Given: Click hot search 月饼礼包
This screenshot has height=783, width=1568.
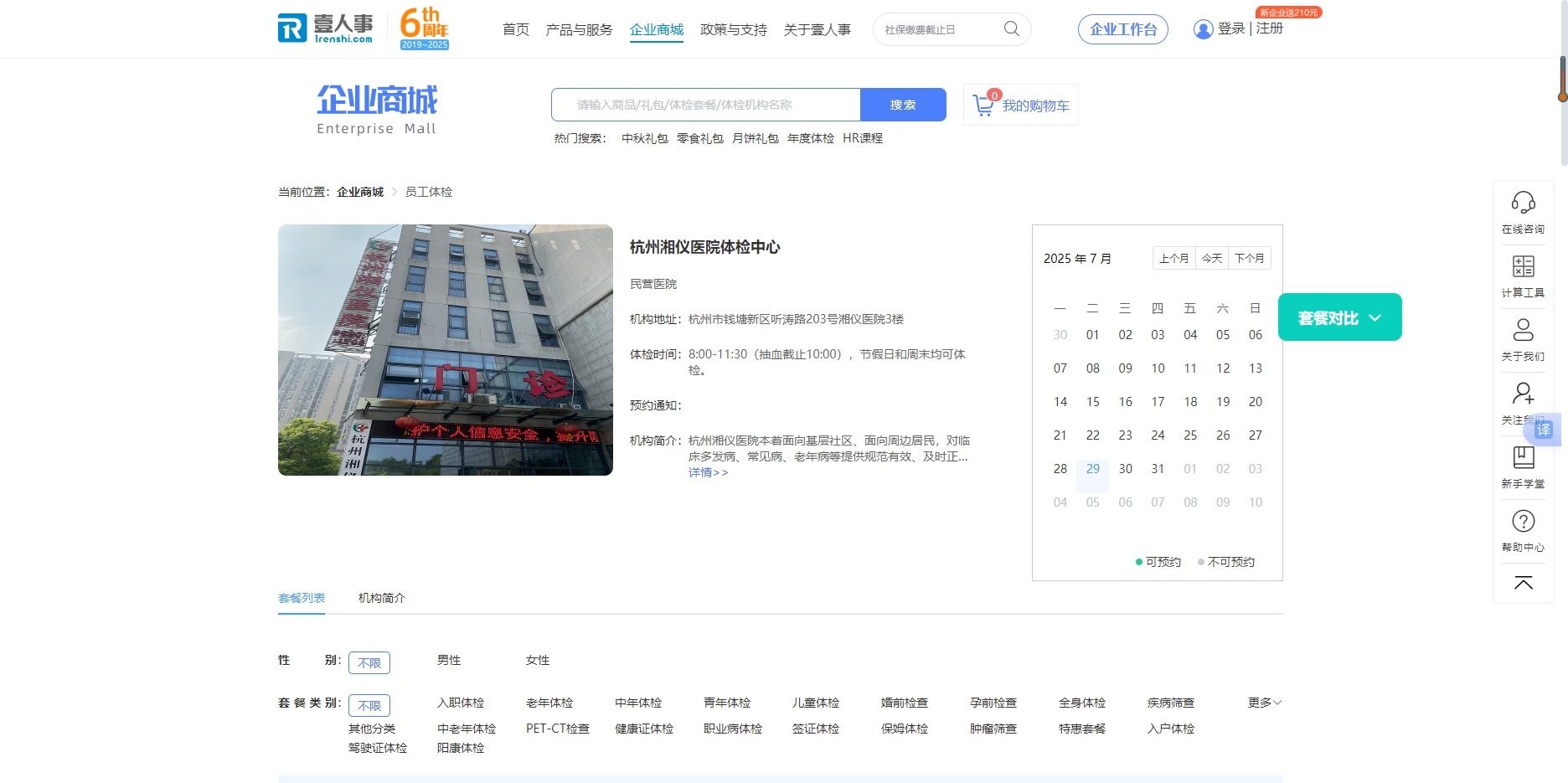Looking at the screenshot, I should [x=756, y=138].
